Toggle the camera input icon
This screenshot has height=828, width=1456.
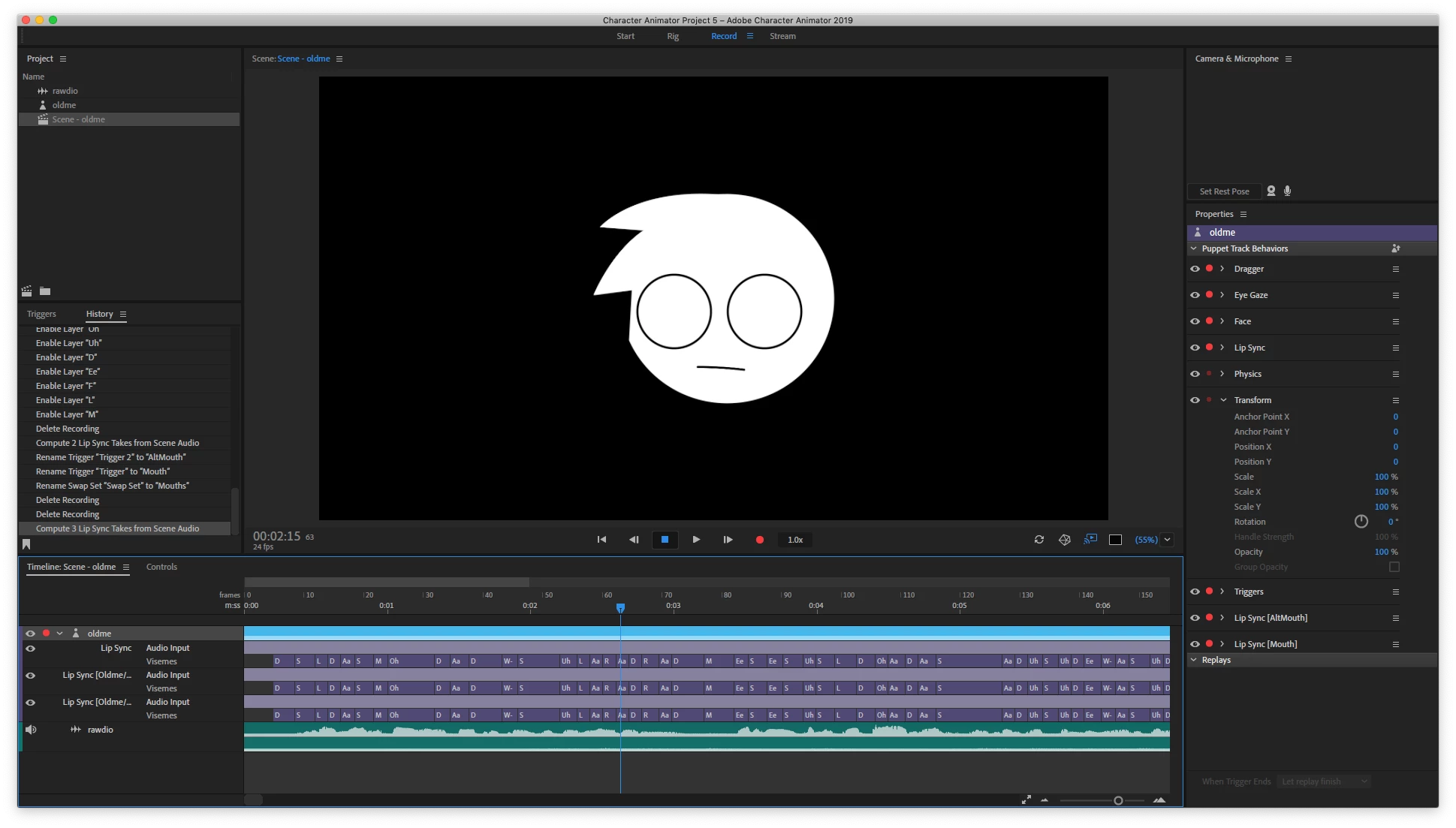tap(1271, 191)
